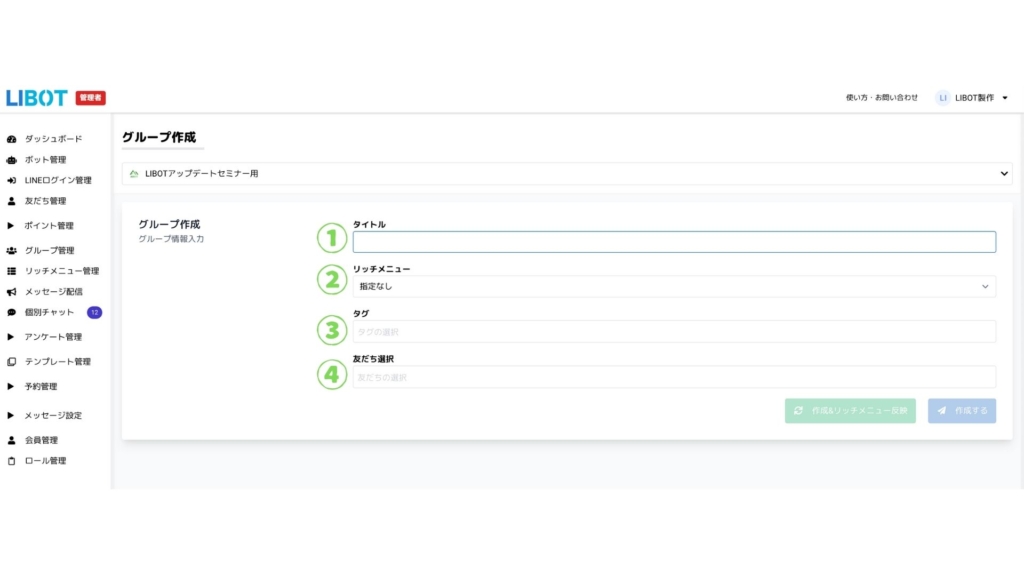The image size is (1024, 576).
Task: Click the 作成する button
Action: point(961,411)
